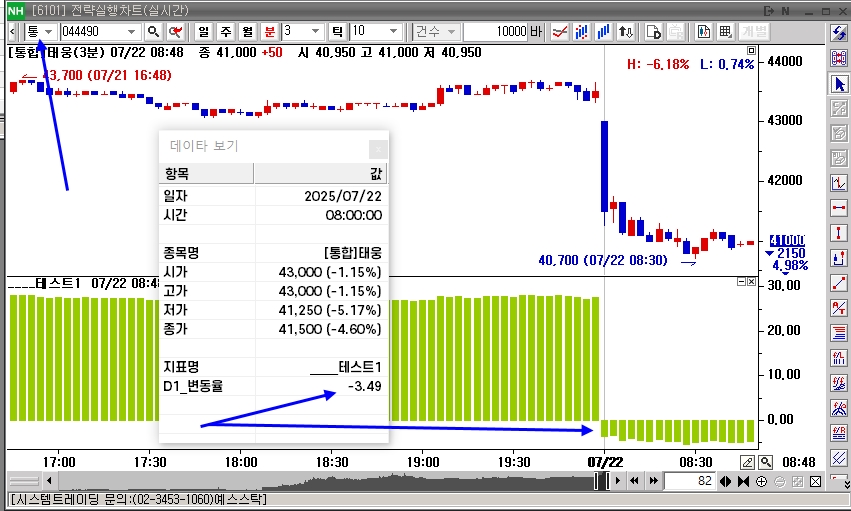
Task: Toggle the 일 (daily) period button
Action: (x=204, y=31)
